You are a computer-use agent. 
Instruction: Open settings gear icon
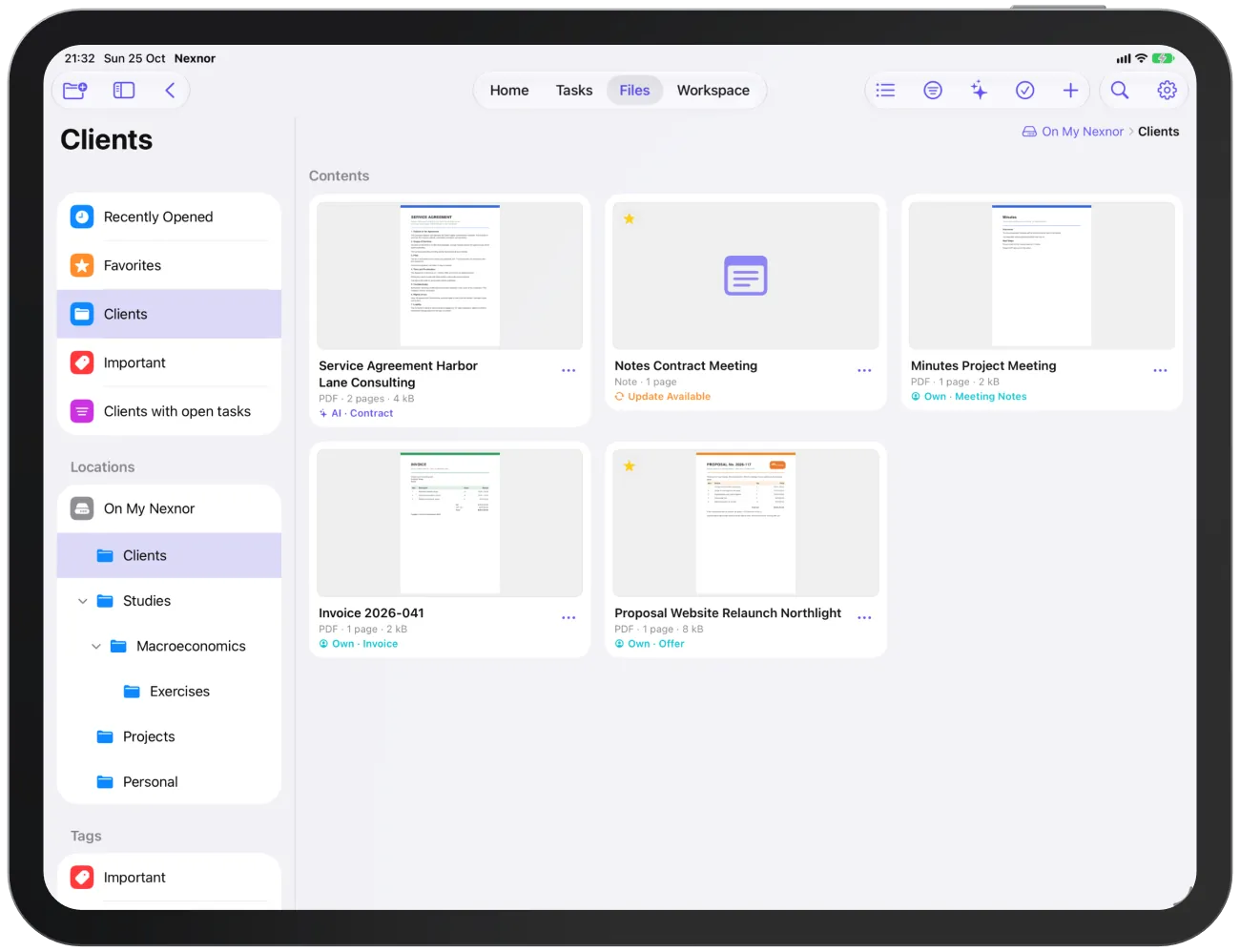(1167, 91)
